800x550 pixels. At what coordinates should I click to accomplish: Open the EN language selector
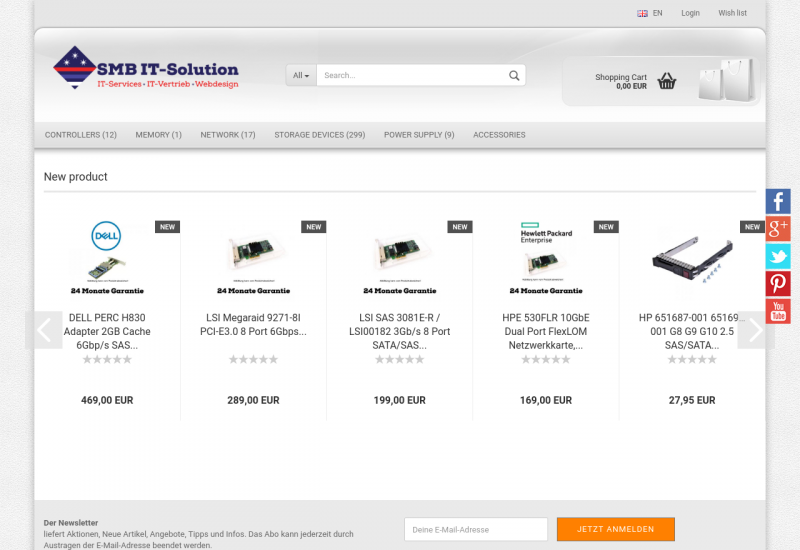(x=650, y=13)
